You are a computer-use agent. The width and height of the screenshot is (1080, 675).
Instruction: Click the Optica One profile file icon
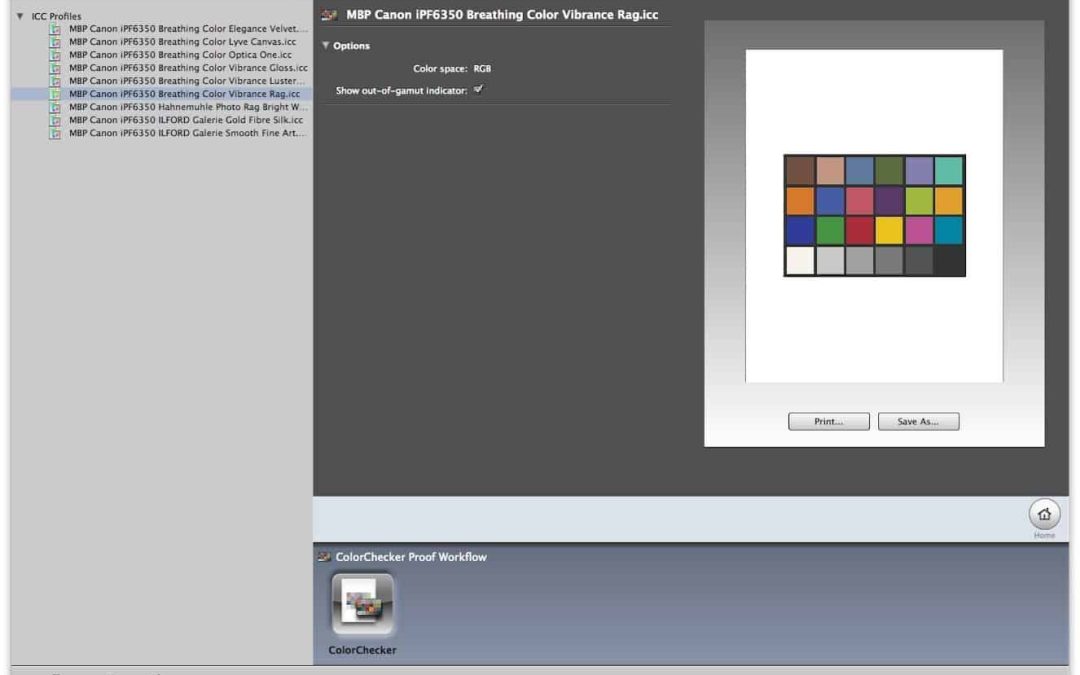pyautogui.click(x=57, y=55)
